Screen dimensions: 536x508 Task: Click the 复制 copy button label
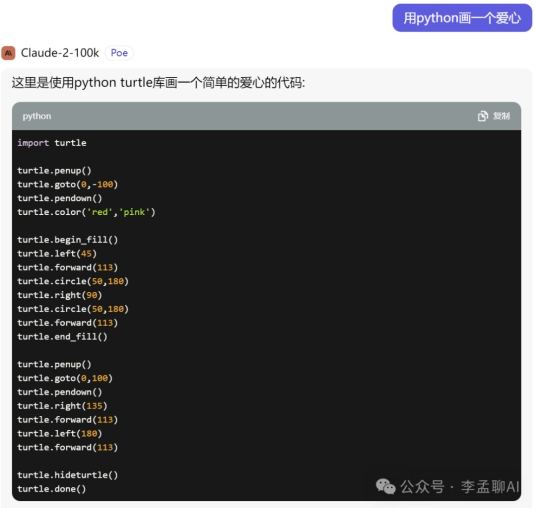click(501, 116)
